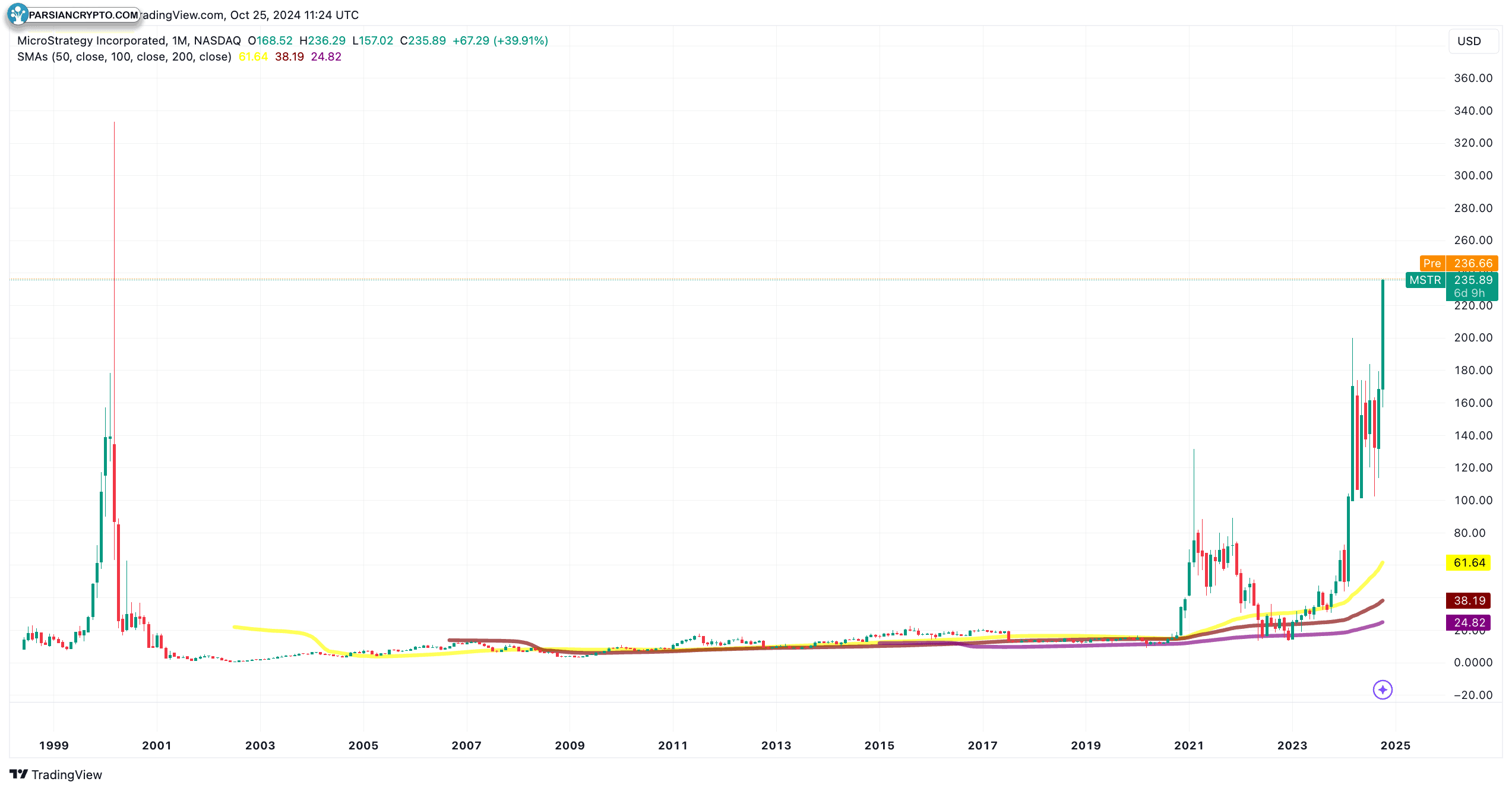Click the 360.00 price axis label
Image resolution: width=1512 pixels, height=791 pixels.
click(1473, 78)
